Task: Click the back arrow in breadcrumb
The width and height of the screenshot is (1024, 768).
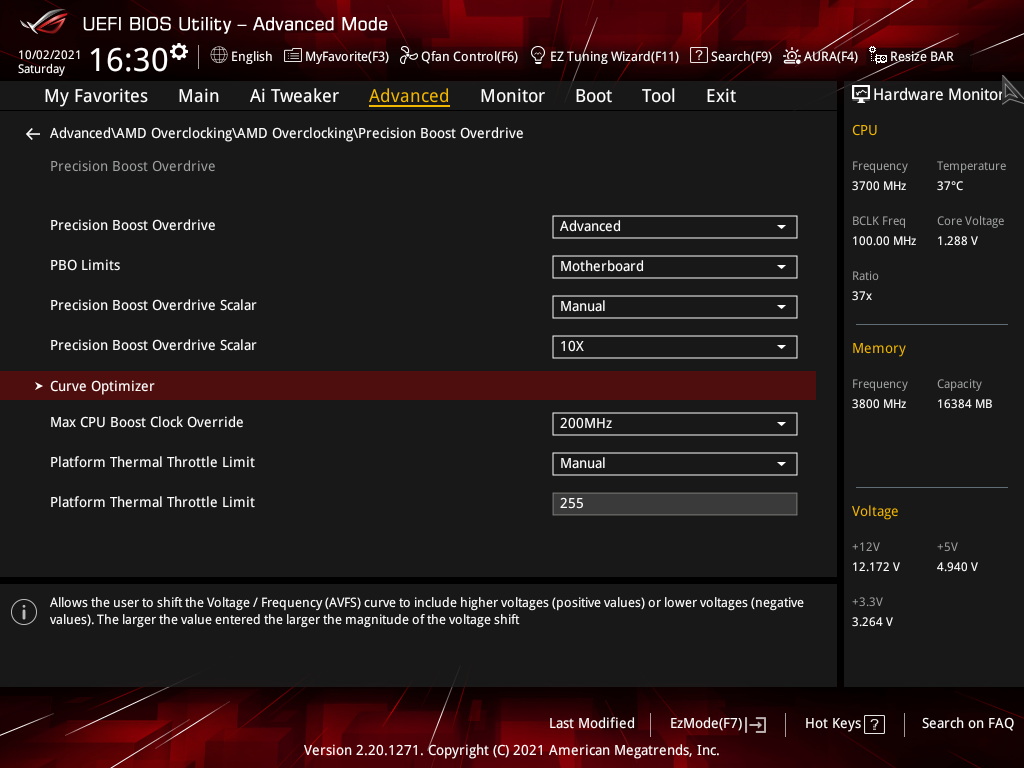Action: coord(33,134)
